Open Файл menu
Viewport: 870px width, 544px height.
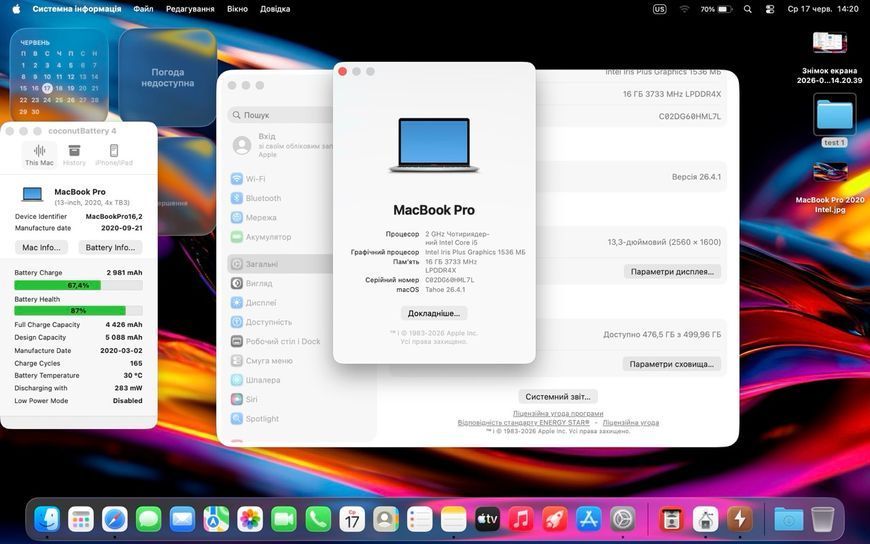pos(143,9)
